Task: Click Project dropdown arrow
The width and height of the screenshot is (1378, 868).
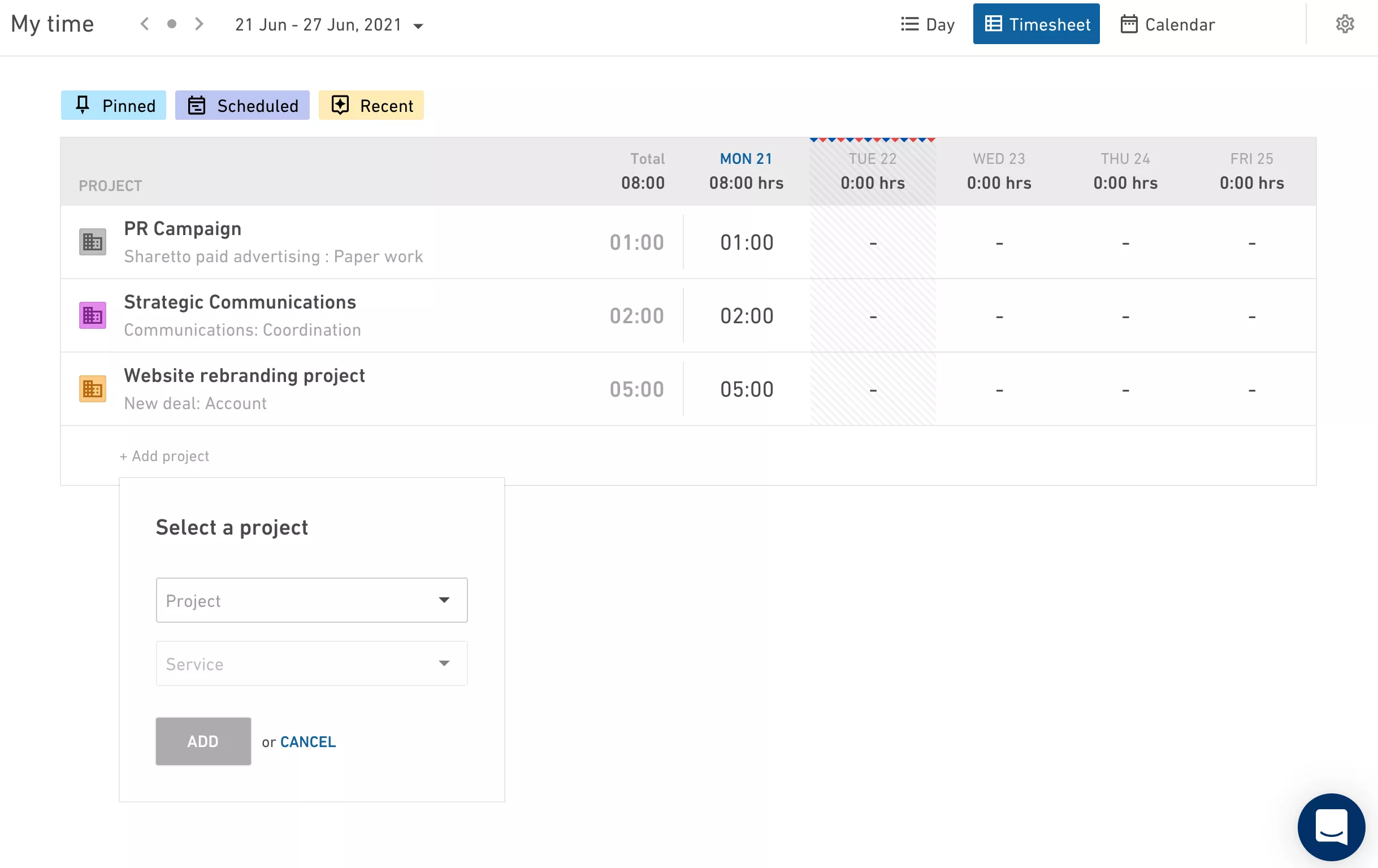Action: pos(444,600)
